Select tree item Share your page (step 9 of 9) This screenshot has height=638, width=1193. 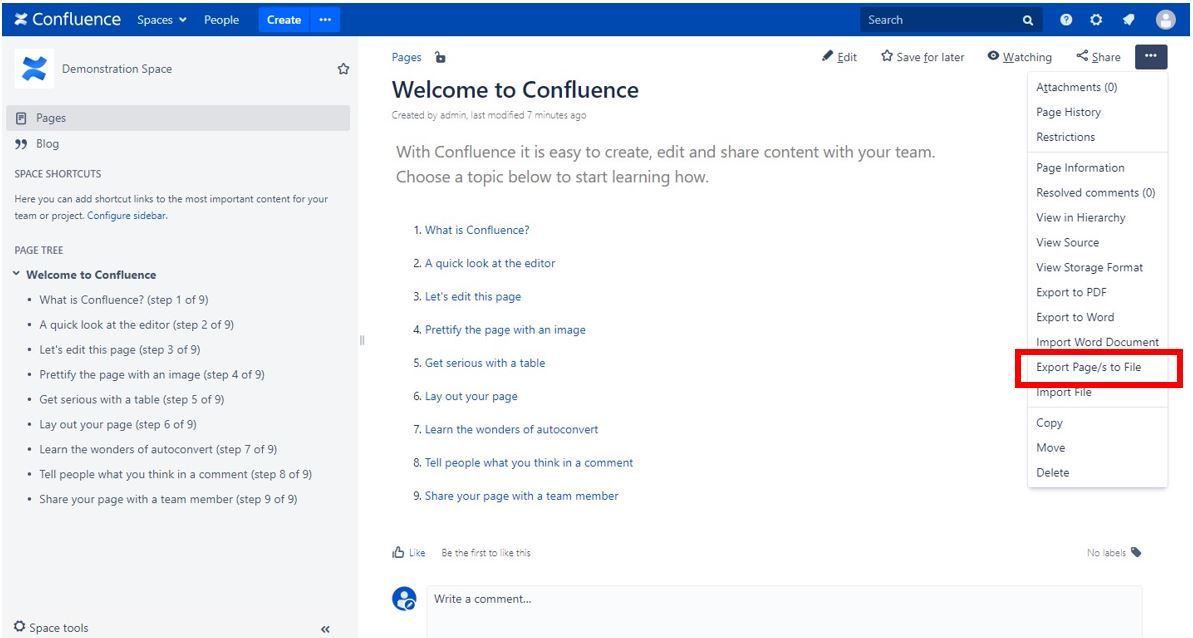point(168,499)
